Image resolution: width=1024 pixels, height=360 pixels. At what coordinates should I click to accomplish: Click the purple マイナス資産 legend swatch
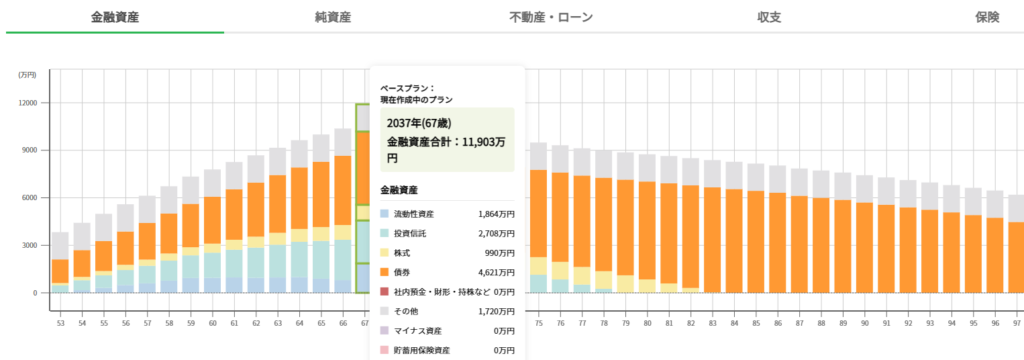[x=385, y=331]
